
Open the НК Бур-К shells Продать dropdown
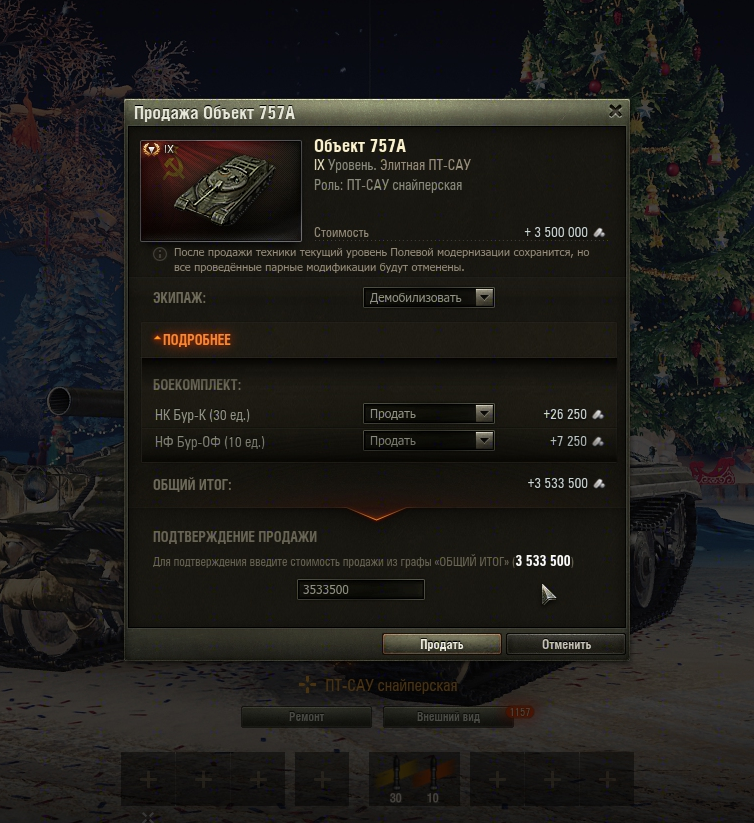[x=428, y=414]
